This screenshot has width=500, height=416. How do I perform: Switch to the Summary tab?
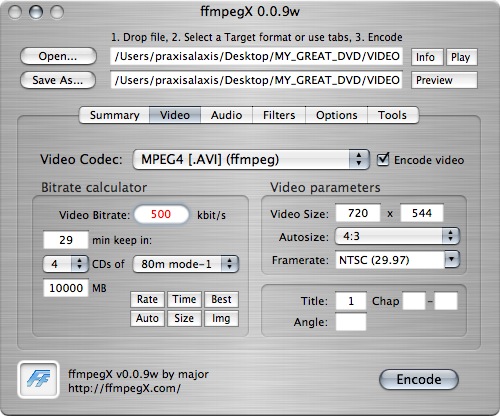114,115
